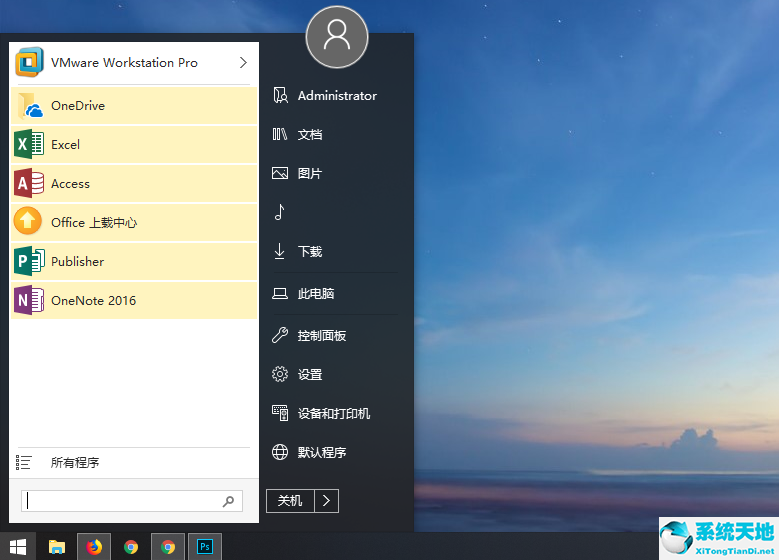The image size is (779, 560).
Task: Launch Access from the program list
Action: (70, 184)
